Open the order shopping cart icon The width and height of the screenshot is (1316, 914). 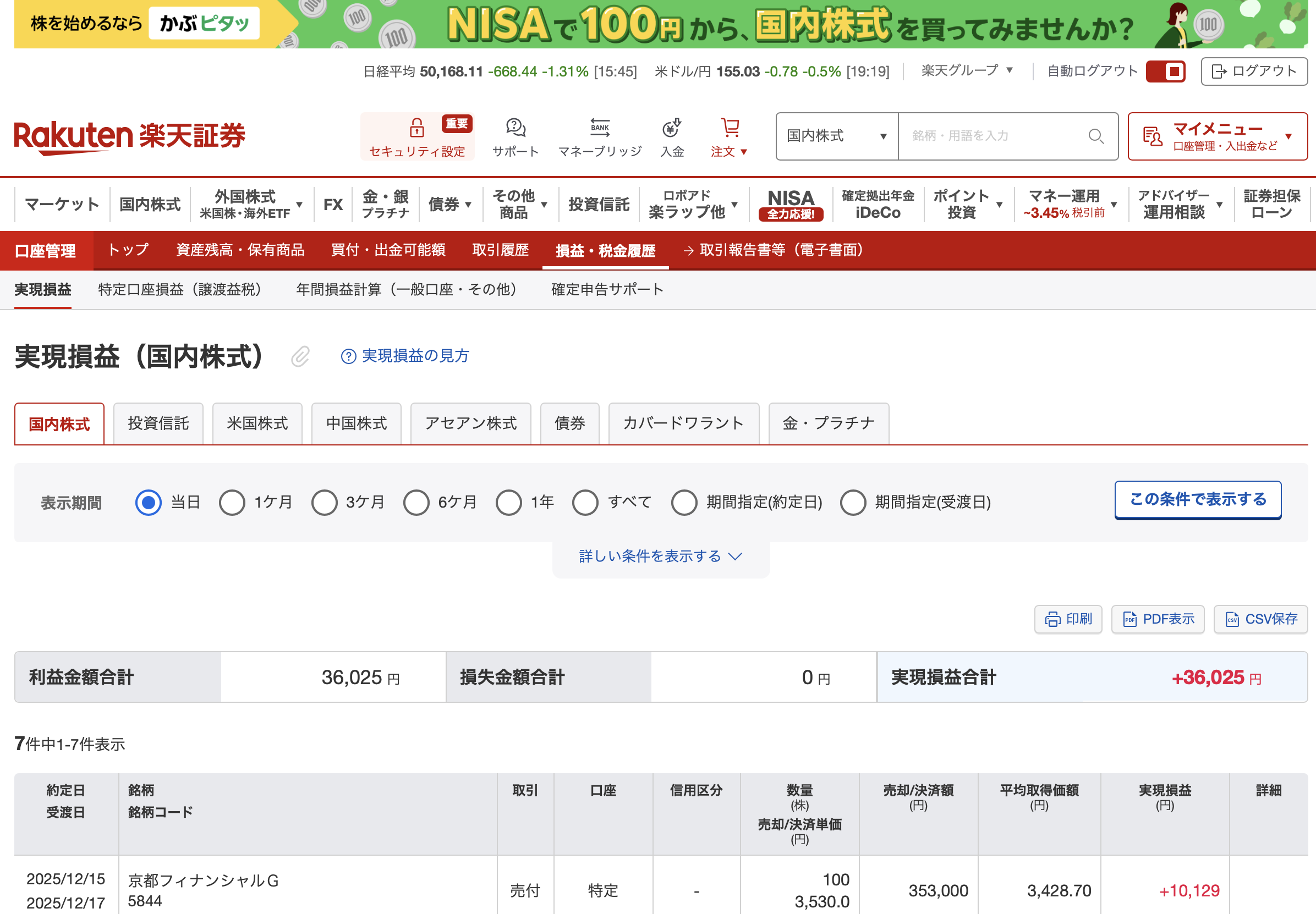tap(730, 128)
